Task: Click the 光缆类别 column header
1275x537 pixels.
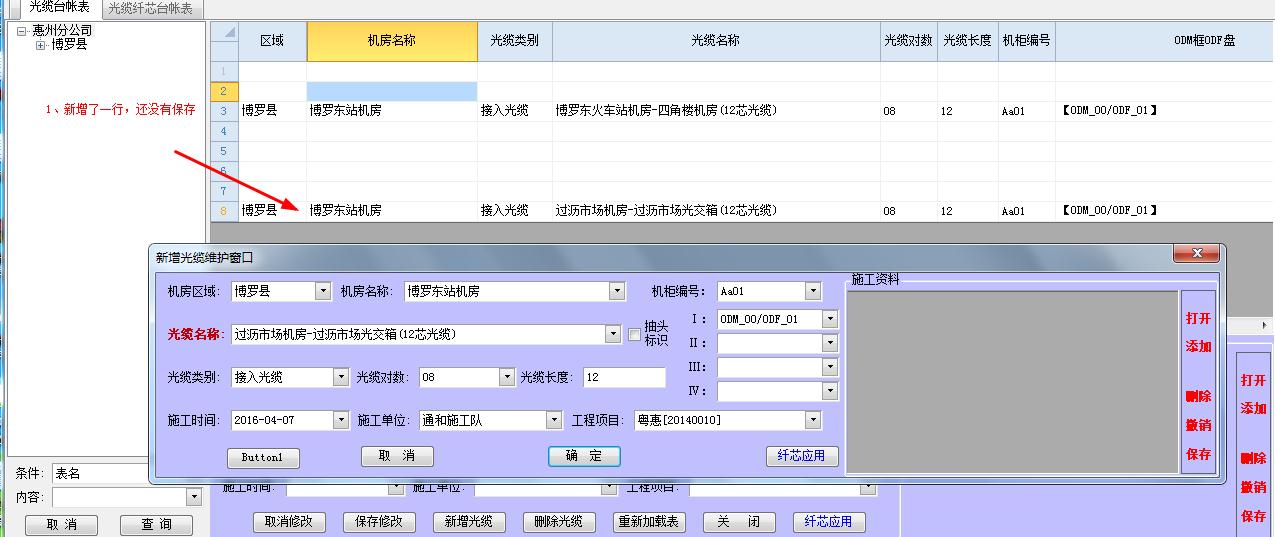Action: click(x=514, y=41)
